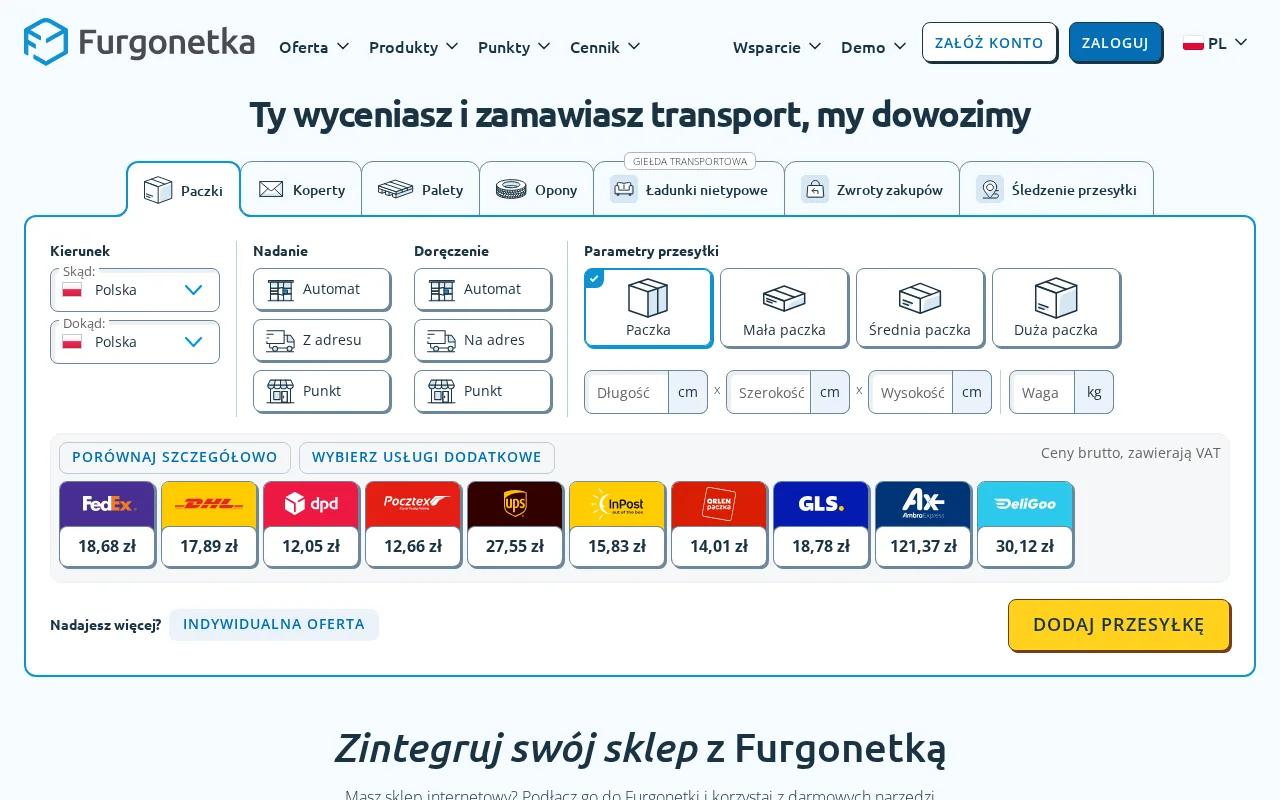Choose Automat as Nadanie method
Viewport: 1280px width, 800px height.
coord(322,289)
